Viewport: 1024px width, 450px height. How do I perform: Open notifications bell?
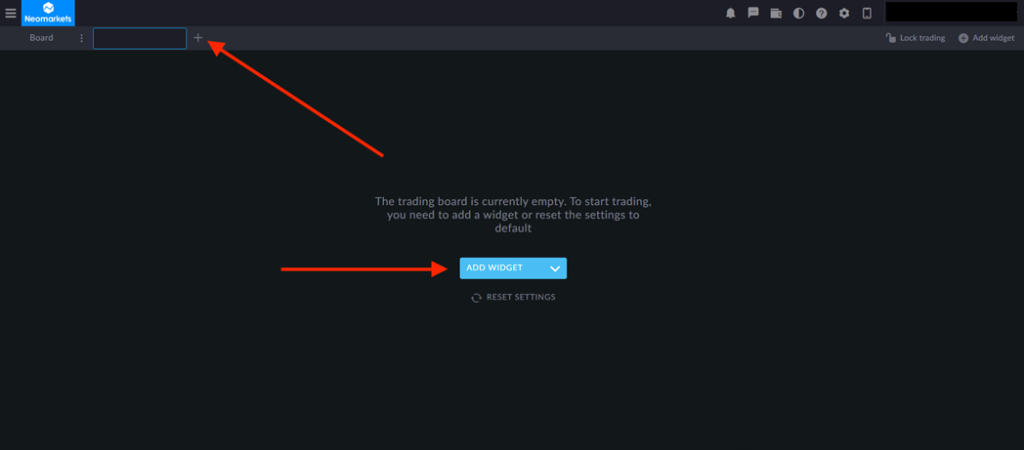click(x=730, y=13)
